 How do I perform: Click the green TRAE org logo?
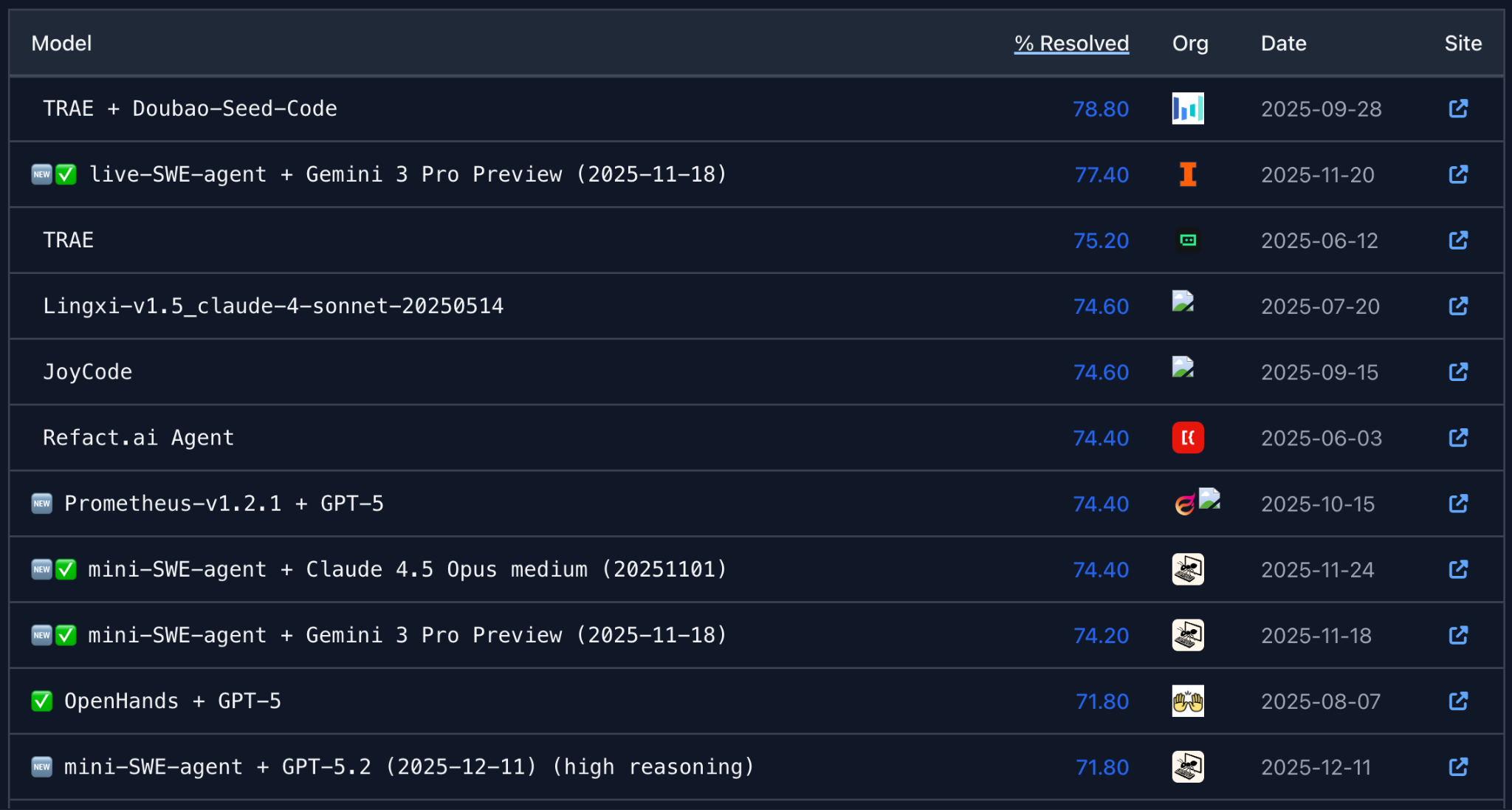coord(1188,240)
